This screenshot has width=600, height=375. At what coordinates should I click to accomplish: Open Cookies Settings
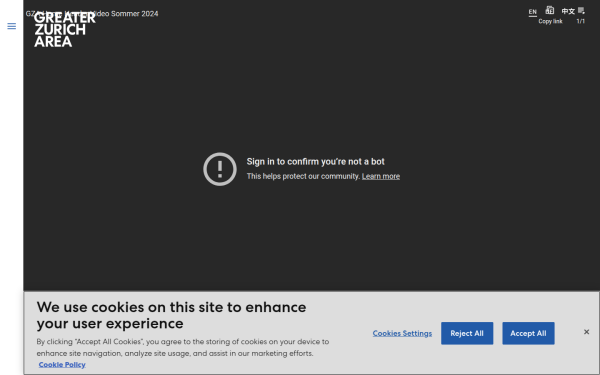coord(402,333)
